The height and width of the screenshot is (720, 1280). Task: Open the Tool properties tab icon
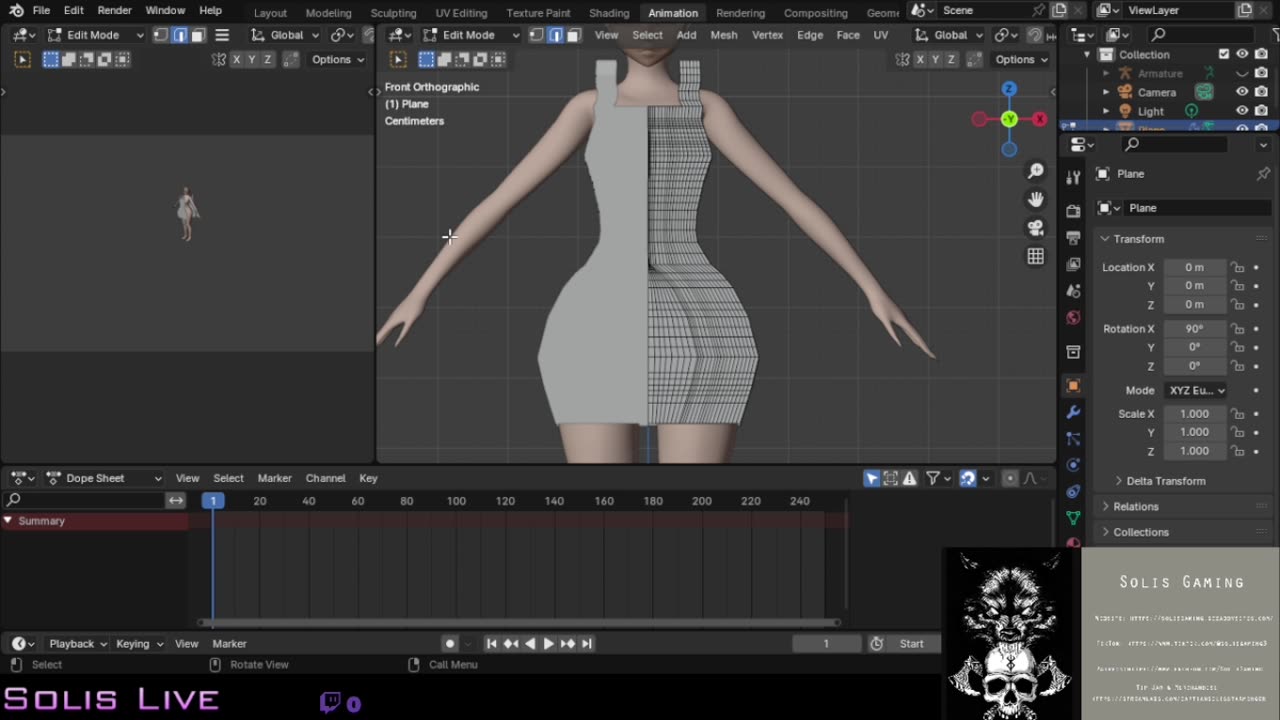1073,178
